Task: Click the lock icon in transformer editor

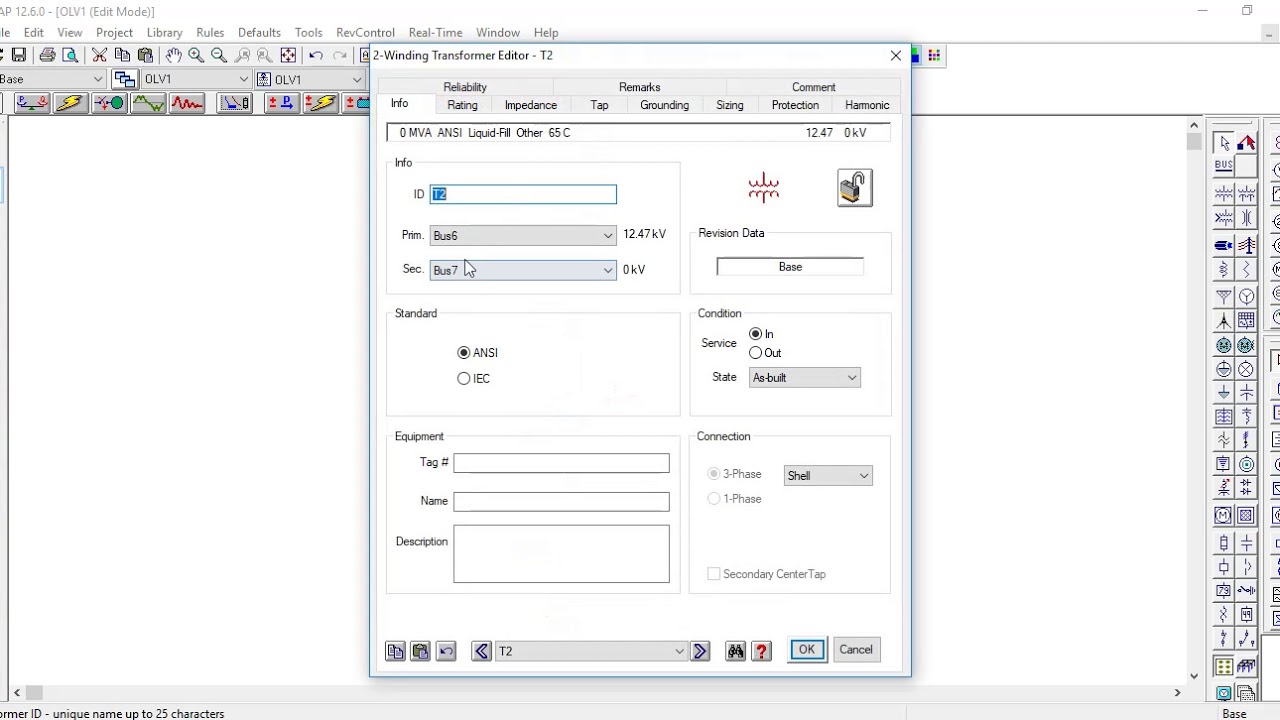Action: [x=855, y=188]
